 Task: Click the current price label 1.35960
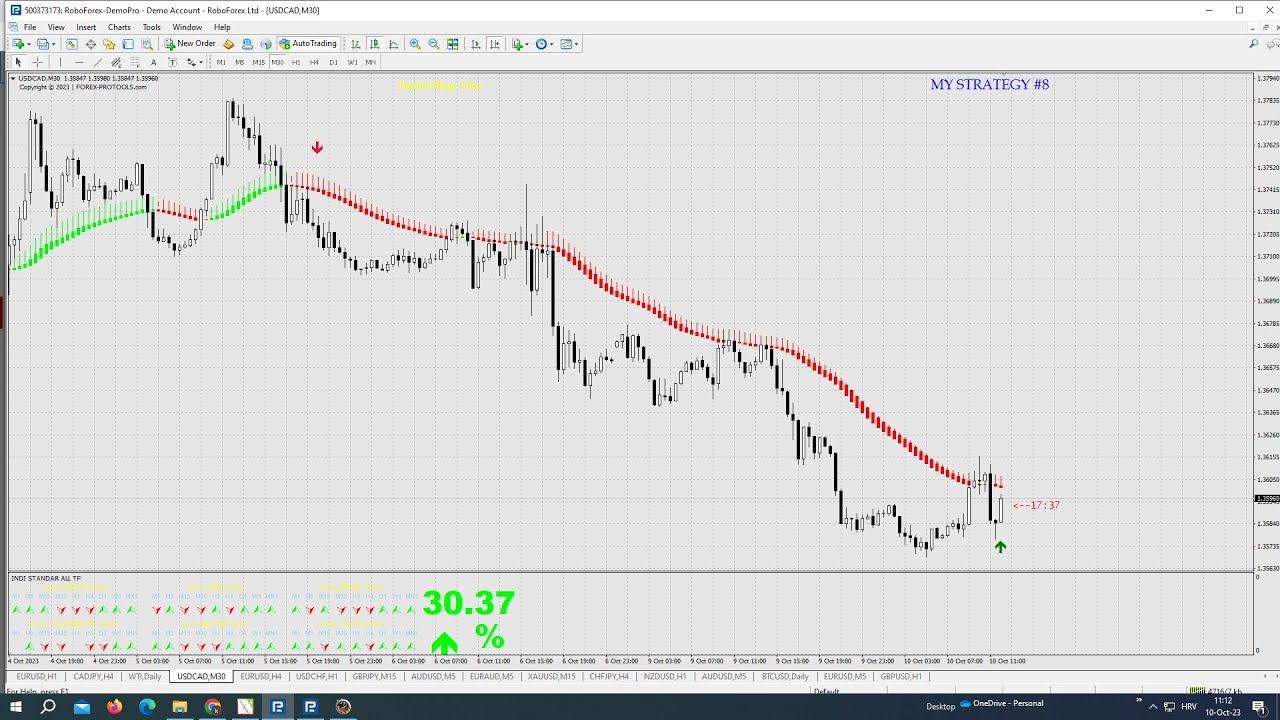pos(1267,498)
